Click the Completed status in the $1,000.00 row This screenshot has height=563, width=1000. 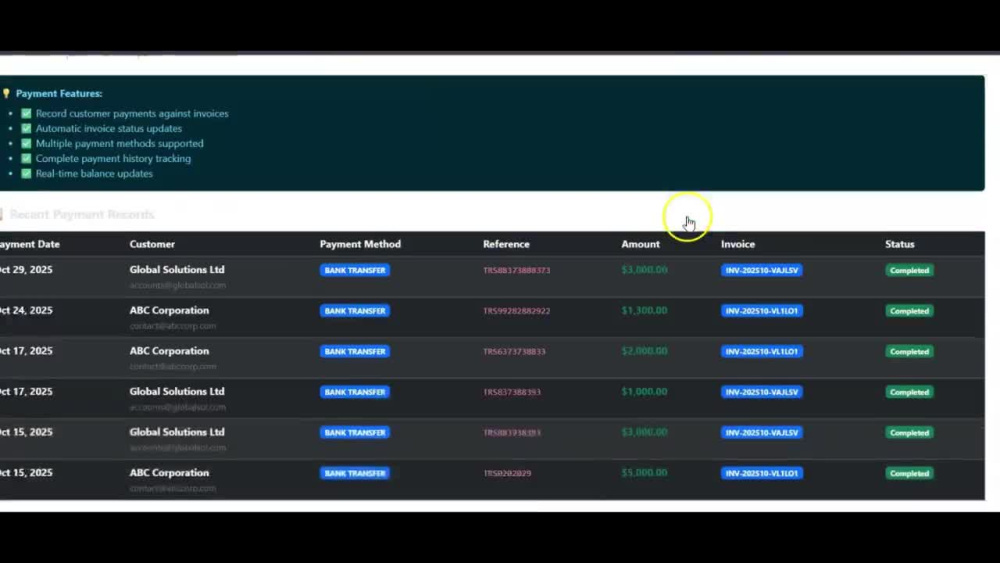[x=909, y=392]
